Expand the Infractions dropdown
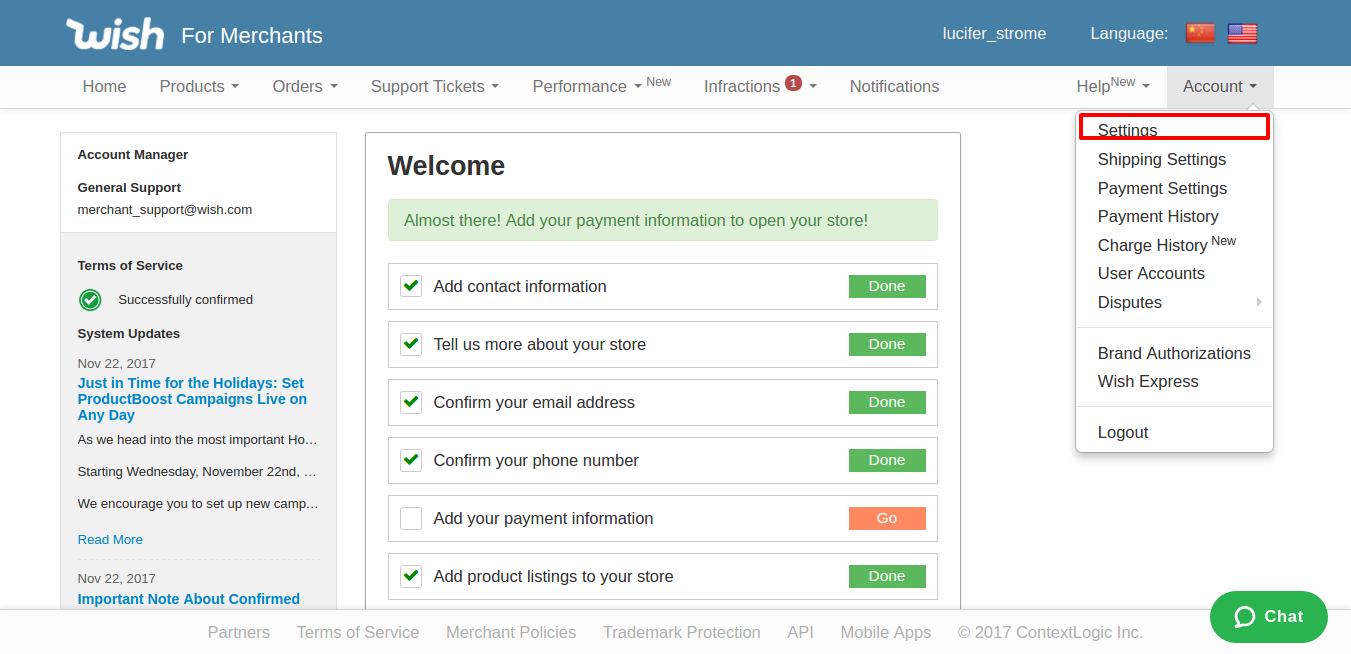The width and height of the screenshot is (1351, 654). click(x=760, y=87)
